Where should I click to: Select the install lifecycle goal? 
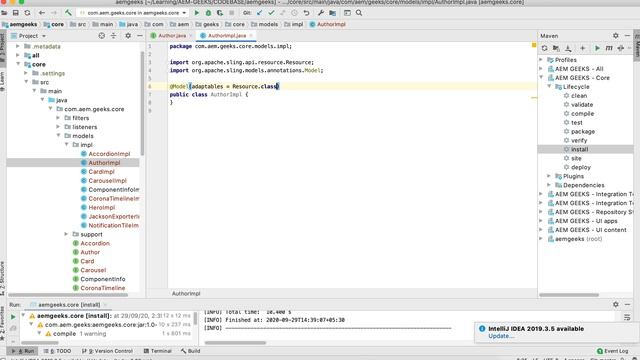click(x=580, y=149)
